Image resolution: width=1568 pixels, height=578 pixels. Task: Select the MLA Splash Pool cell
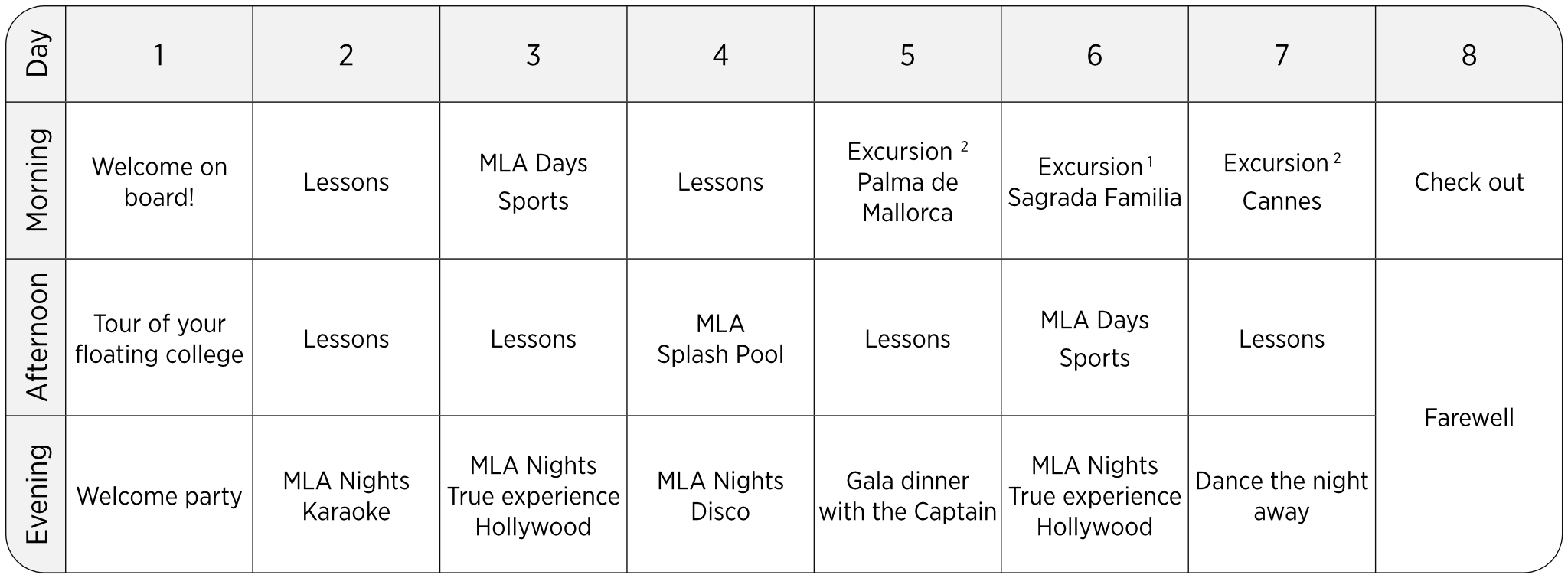coord(720,338)
